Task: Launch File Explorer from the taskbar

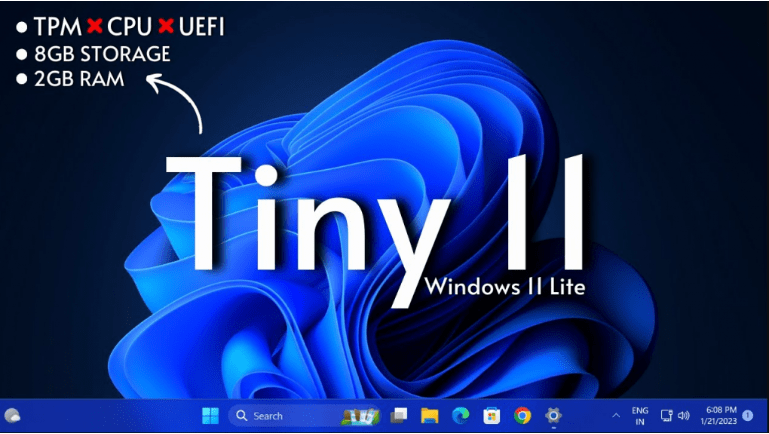Action: (x=430, y=416)
